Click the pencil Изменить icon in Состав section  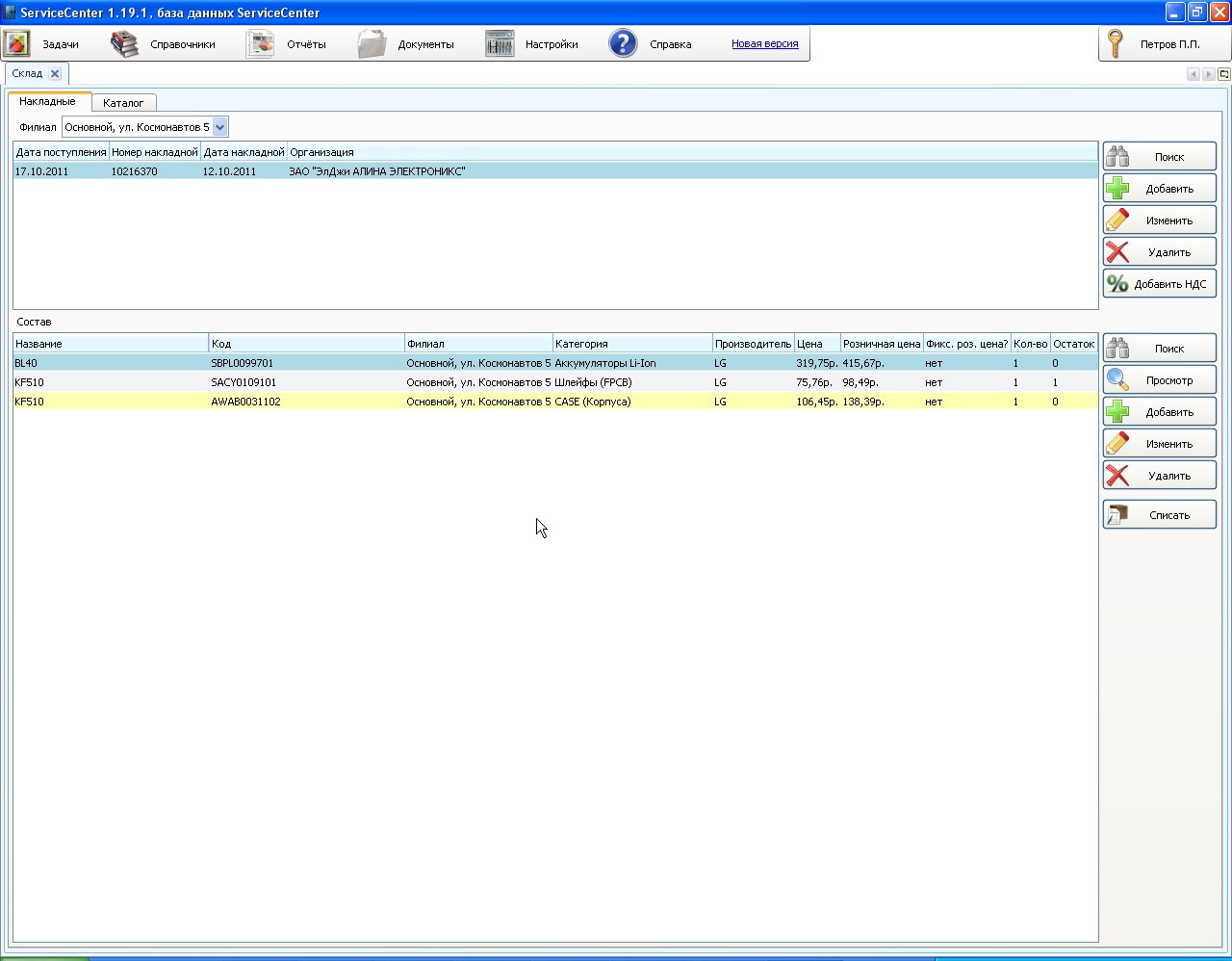1117,443
